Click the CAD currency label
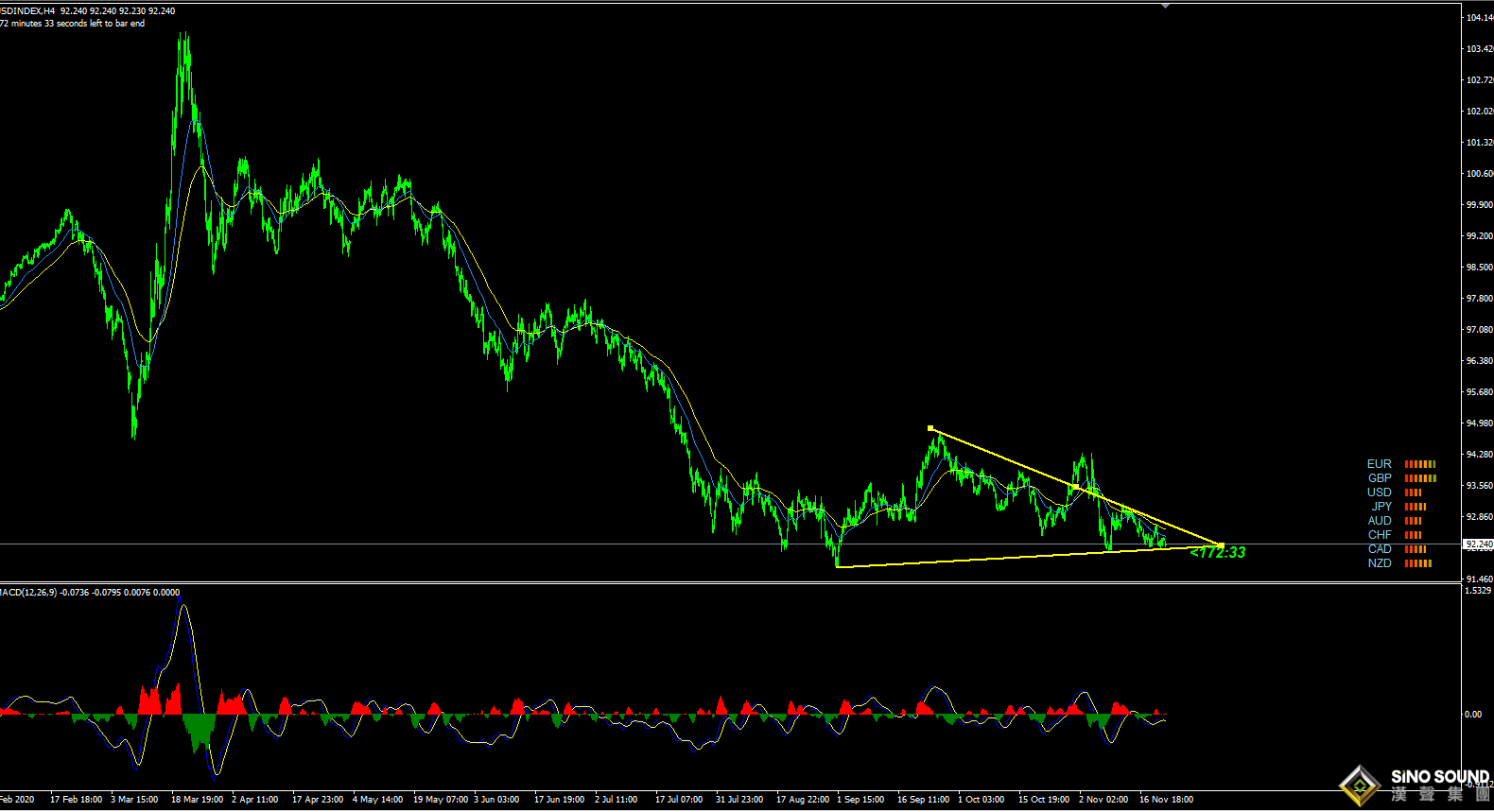The height and width of the screenshot is (812, 1494). point(1379,549)
